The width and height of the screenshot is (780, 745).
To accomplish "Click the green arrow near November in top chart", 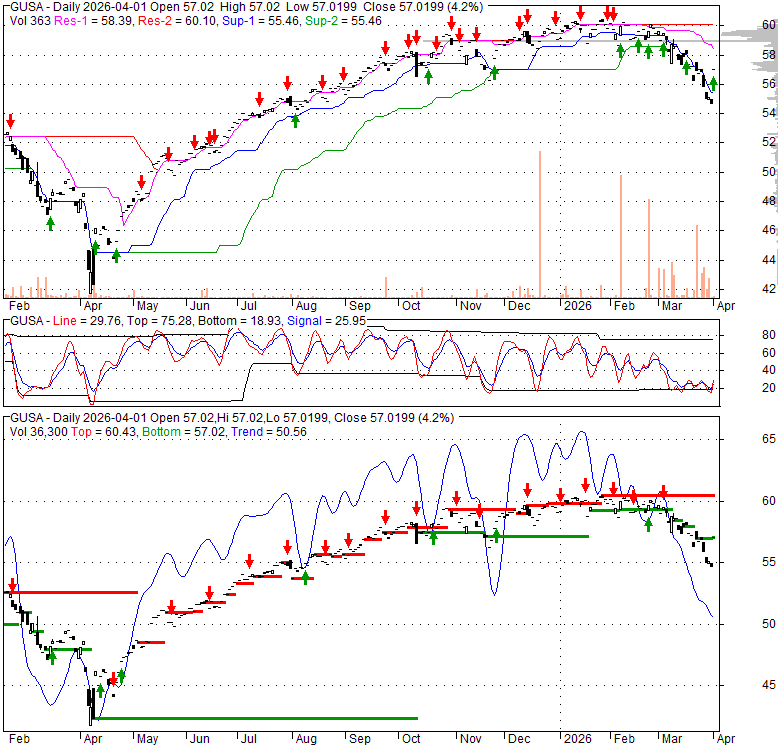I will point(494,71).
